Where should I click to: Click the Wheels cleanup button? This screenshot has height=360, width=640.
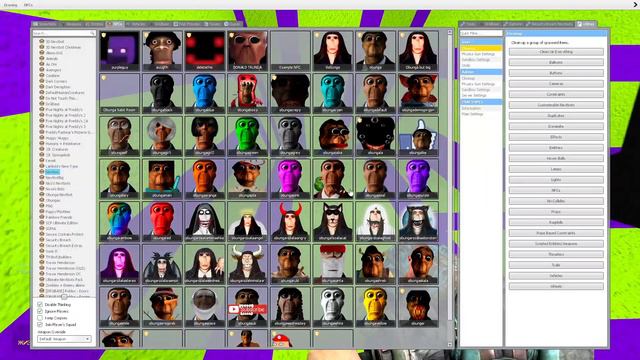click(556, 286)
